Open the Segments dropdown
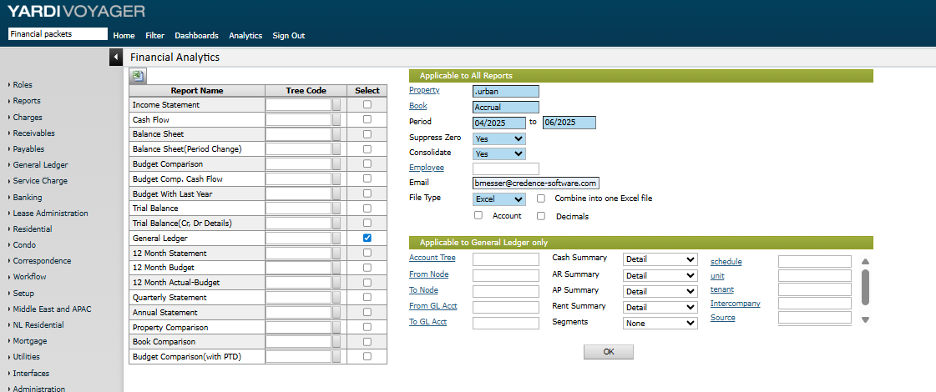Image resolution: width=936 pixels, height=392 pixels. (x=660, y=323)
